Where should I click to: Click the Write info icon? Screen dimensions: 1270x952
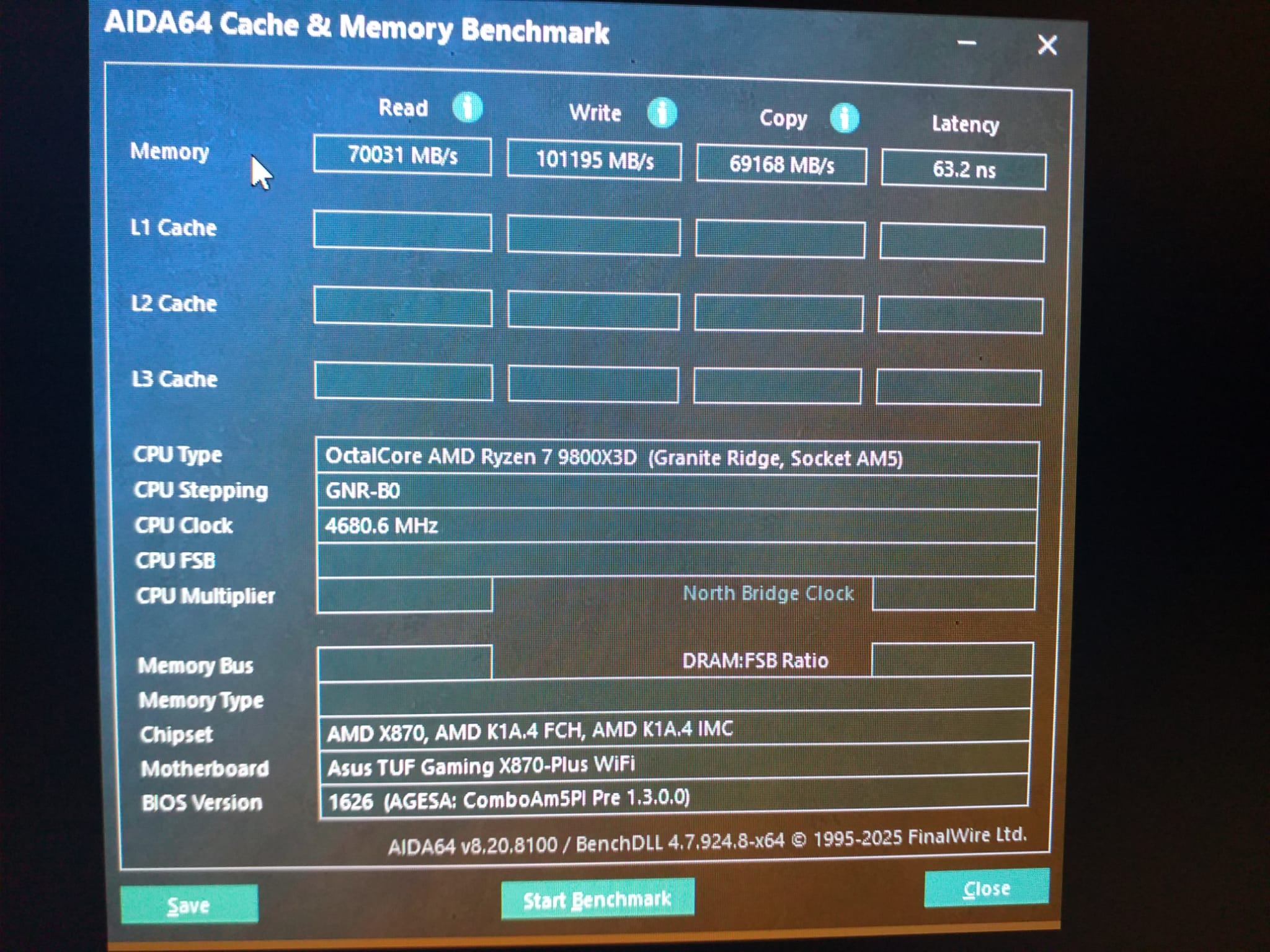(662, 113)
